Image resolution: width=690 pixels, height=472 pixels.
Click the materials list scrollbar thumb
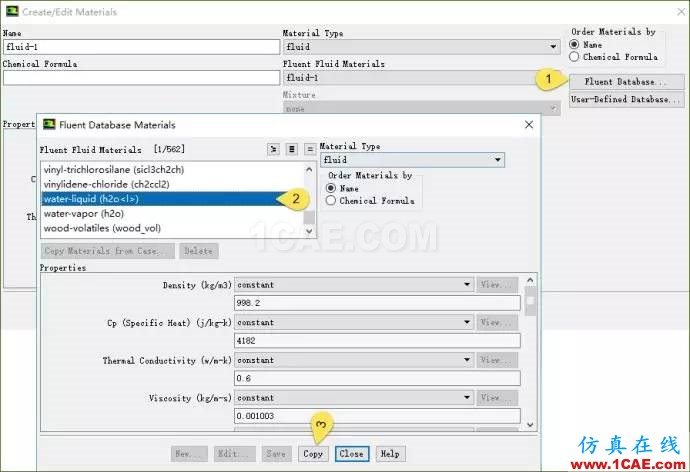(x=309, y=217)
